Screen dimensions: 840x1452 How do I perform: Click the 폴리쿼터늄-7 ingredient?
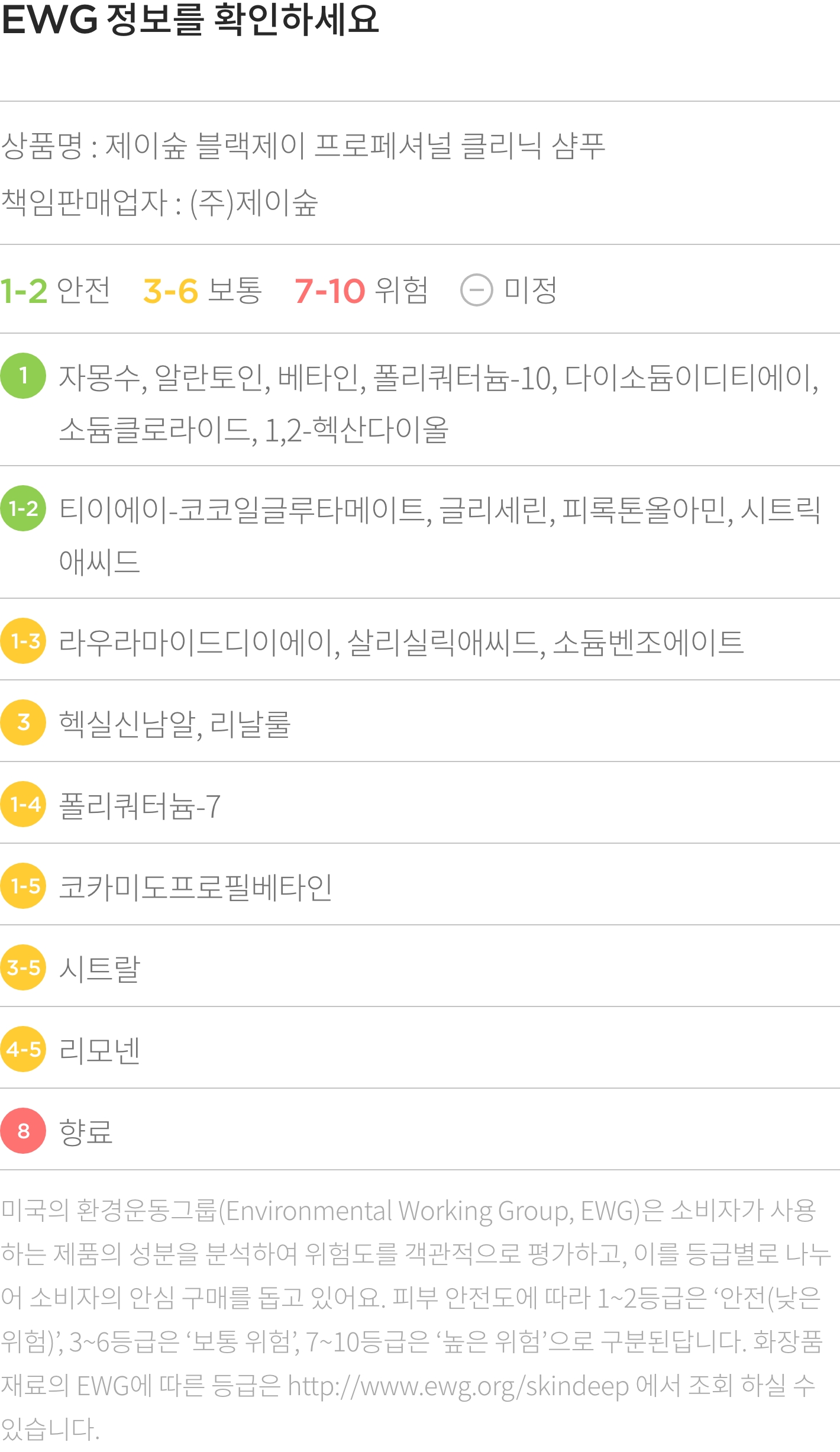click(140, 805)
